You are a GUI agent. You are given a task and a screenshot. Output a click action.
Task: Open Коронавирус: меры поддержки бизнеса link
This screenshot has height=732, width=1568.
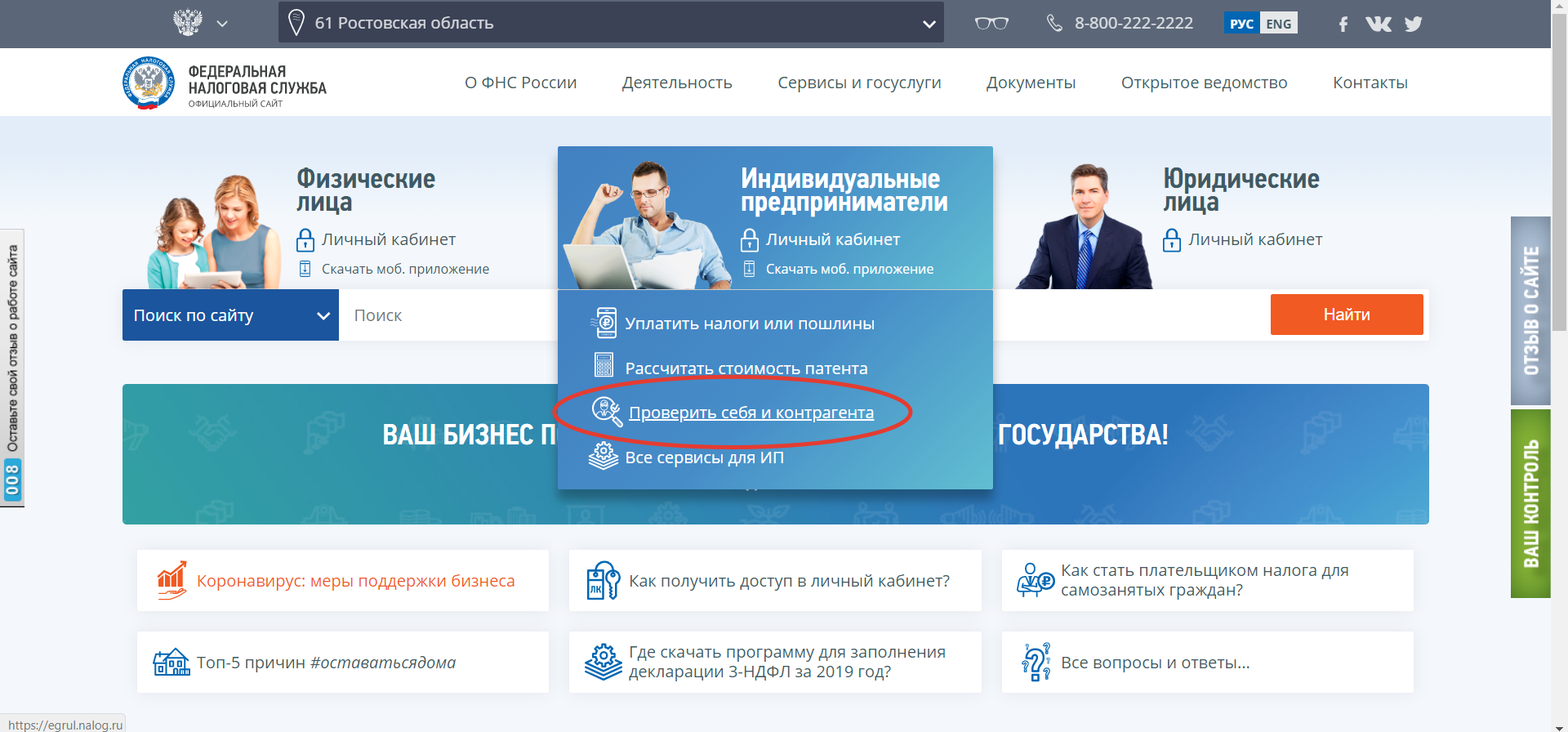(x=355, y=581)
